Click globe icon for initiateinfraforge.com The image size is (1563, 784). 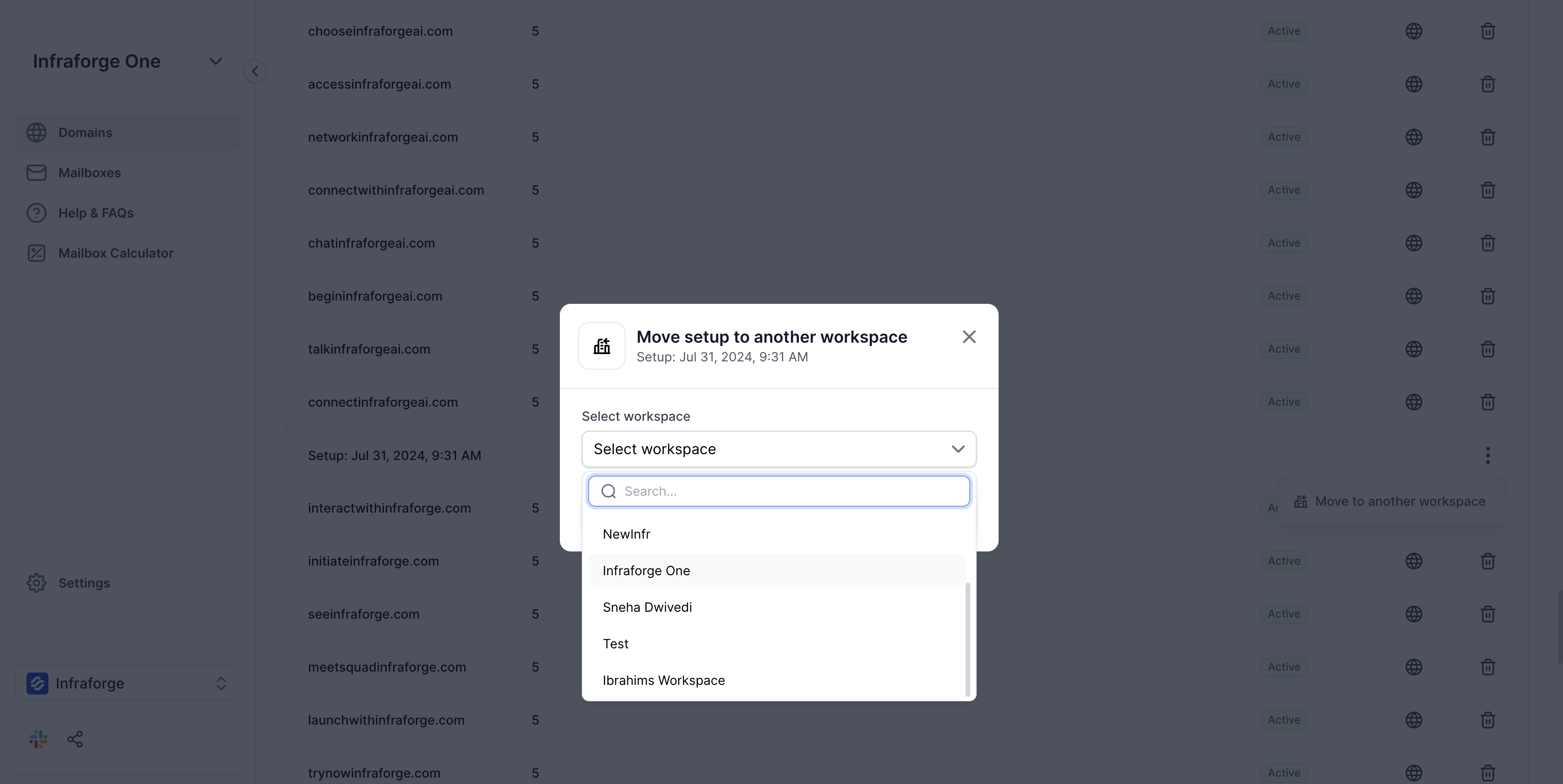[x=1414, y=561]
